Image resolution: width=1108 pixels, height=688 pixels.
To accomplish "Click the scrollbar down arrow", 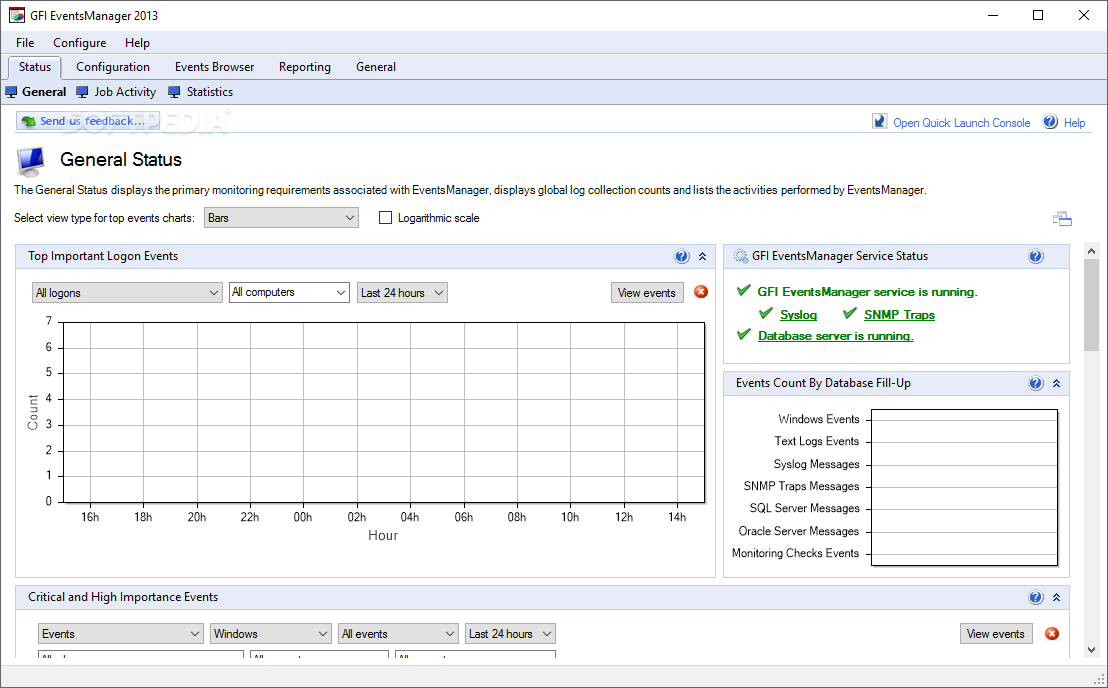I will [1092, 650].
